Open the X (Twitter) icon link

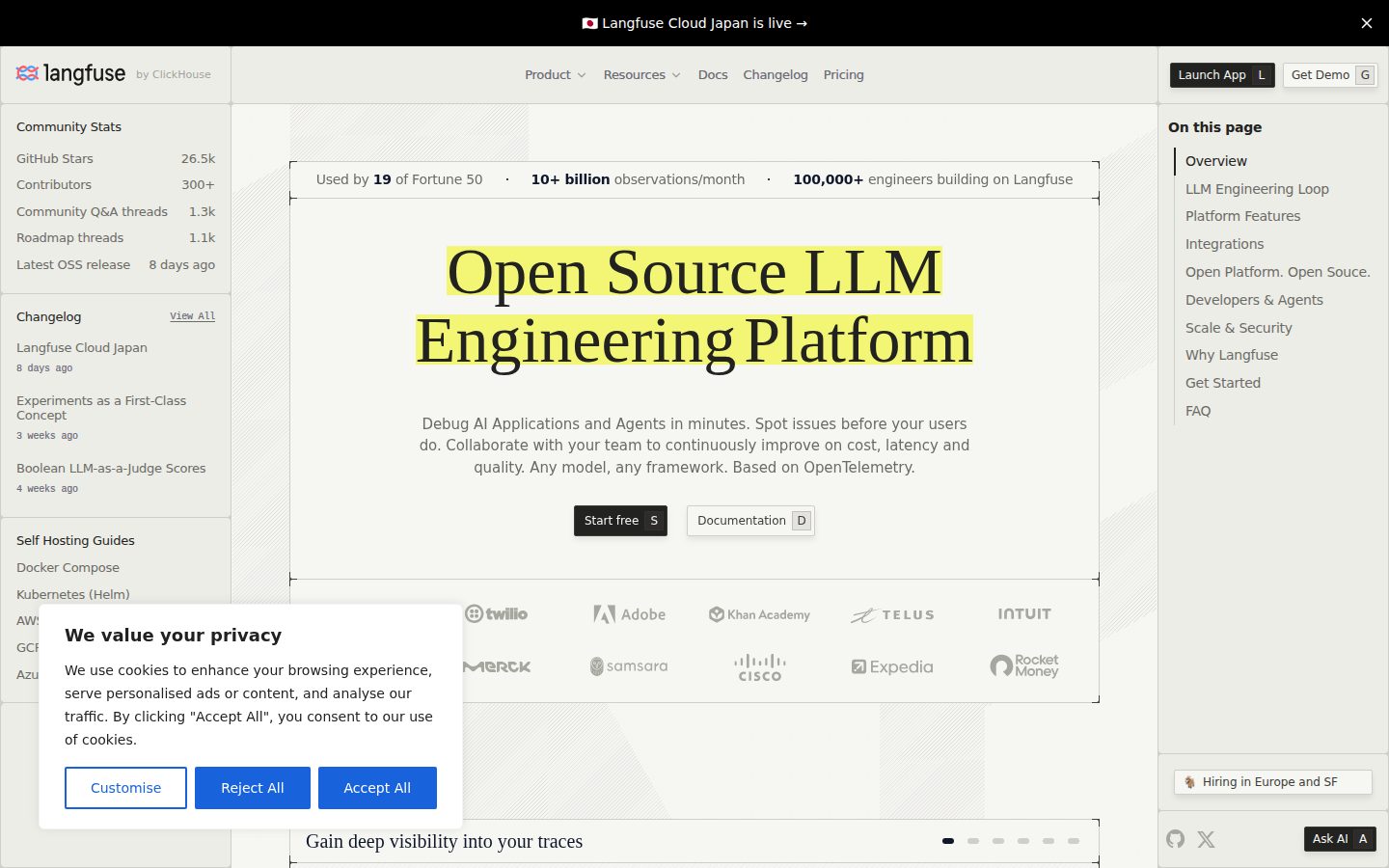point(1206,839)
